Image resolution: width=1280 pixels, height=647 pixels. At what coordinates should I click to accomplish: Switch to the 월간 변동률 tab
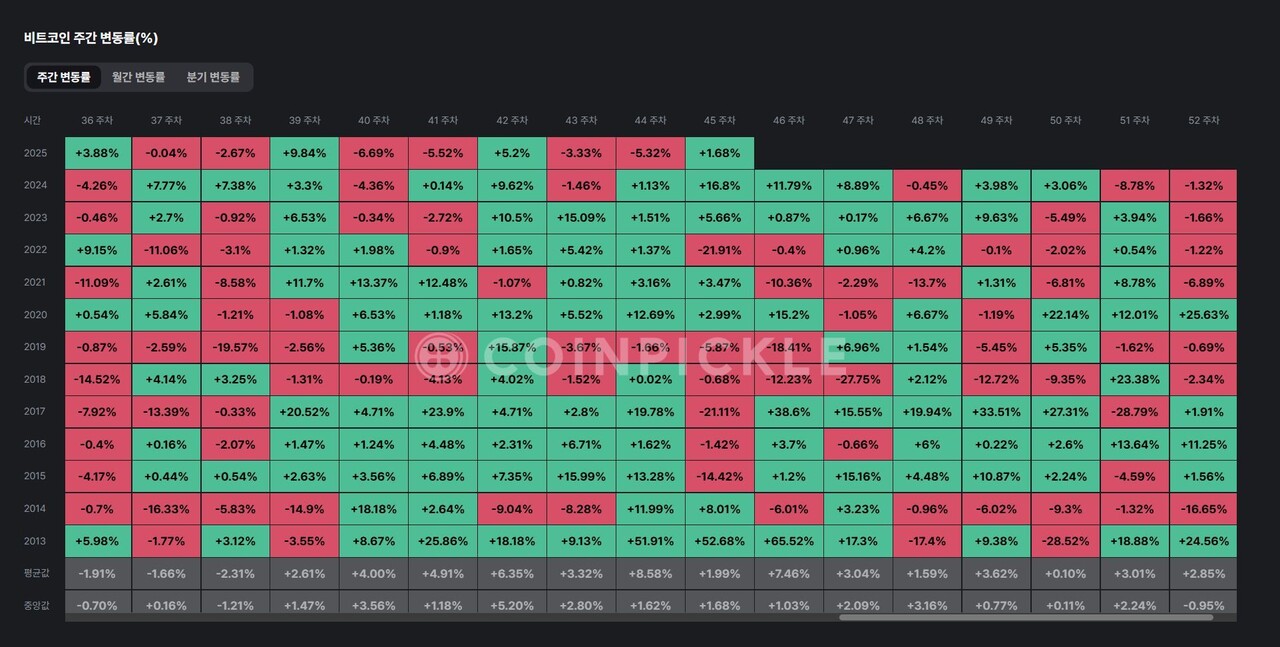138,77
